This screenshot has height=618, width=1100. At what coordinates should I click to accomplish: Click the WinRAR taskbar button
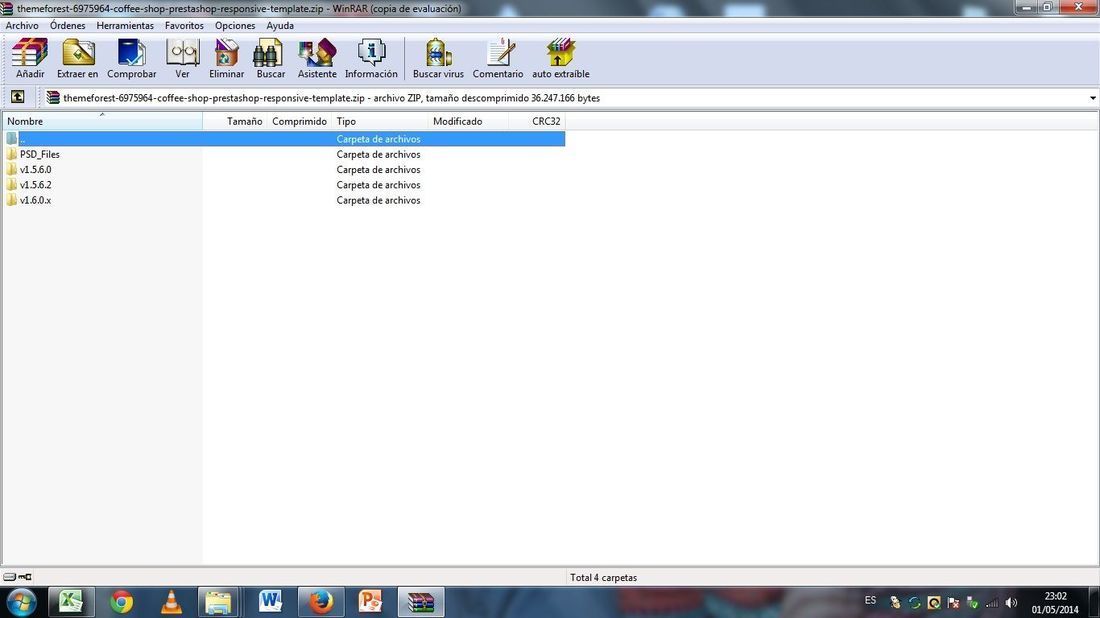pyautogui.click(x=421, y=602)
